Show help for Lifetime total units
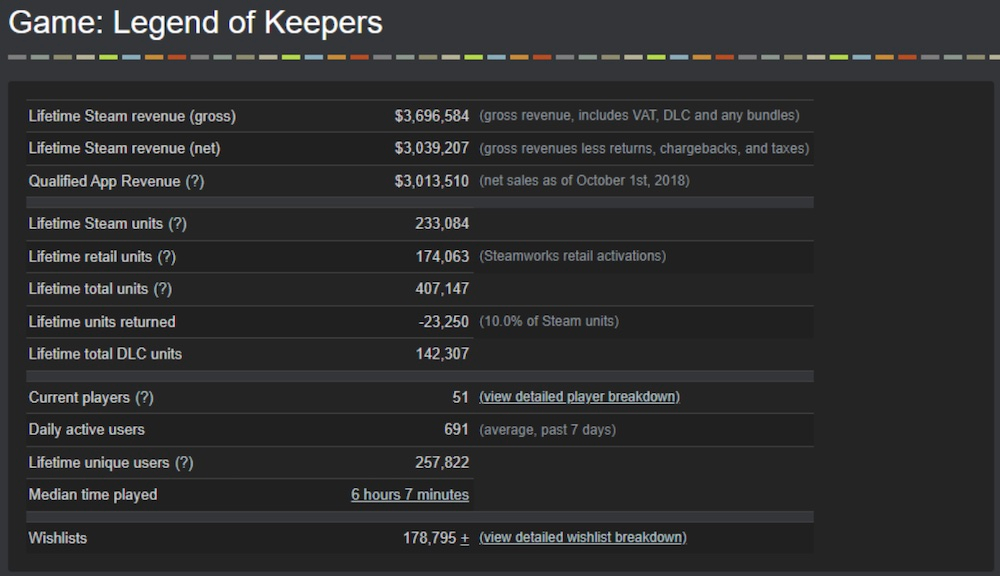 pos(162,289)
